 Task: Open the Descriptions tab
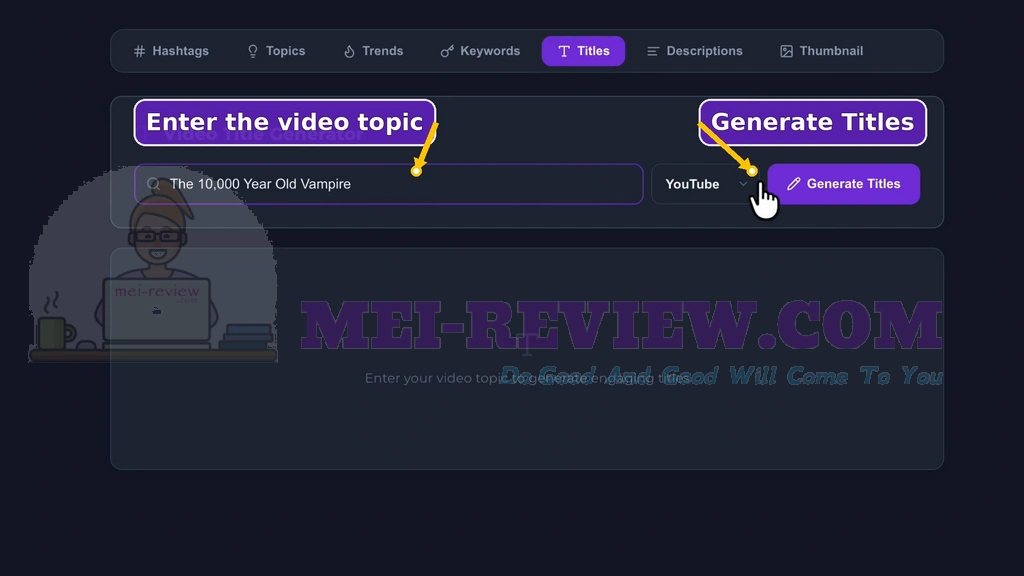pos(695,51)
